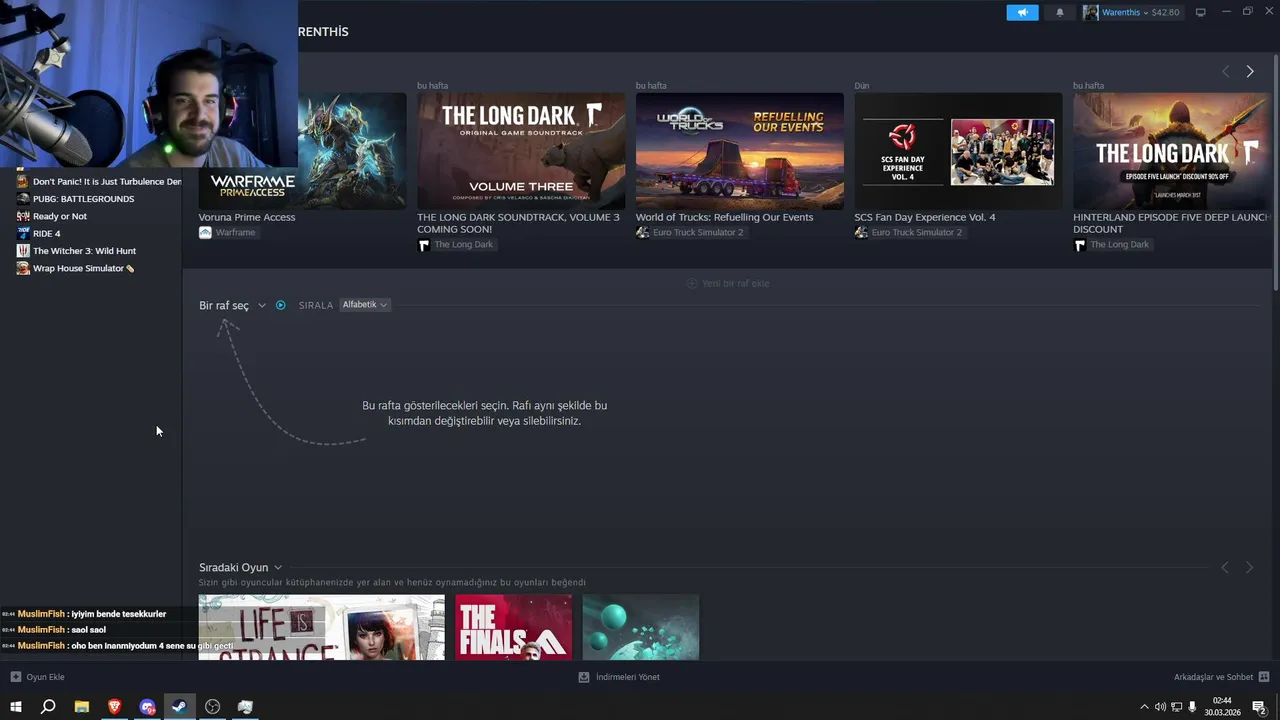Viewport: 1280px width, 720px height.
Task: Open the Life is Strange game cover
Action: pos(321,627)
